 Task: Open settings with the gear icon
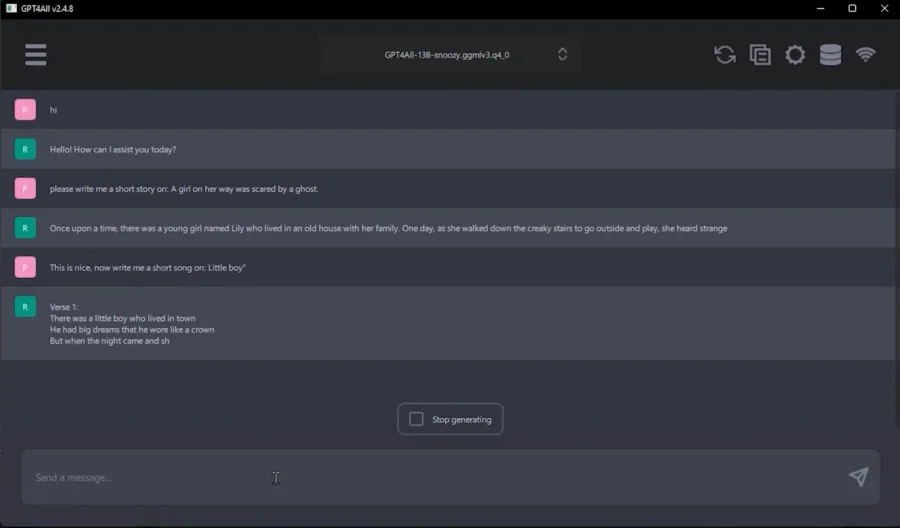(795, 55)
